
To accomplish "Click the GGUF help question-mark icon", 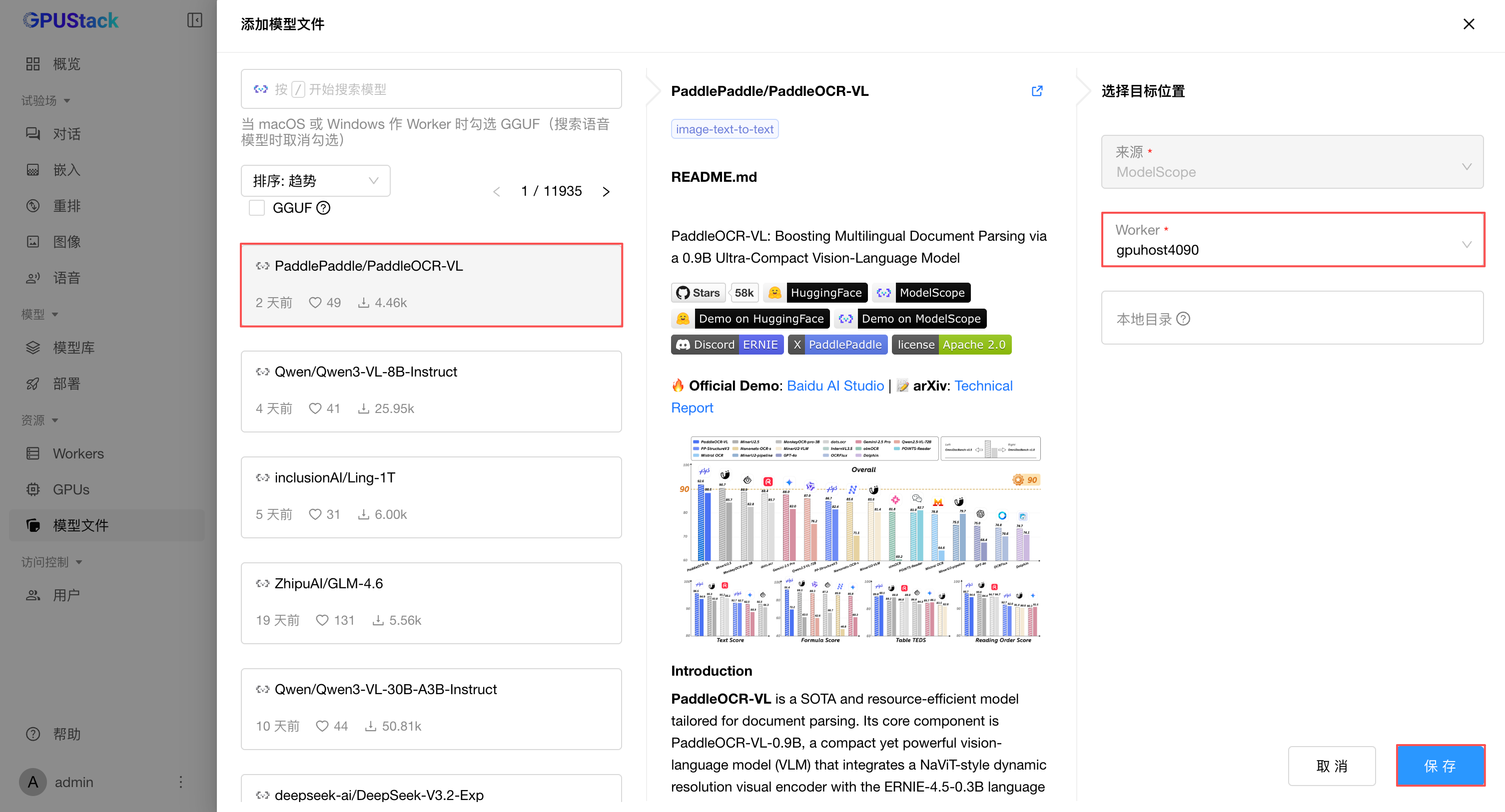I will point(323,208).
